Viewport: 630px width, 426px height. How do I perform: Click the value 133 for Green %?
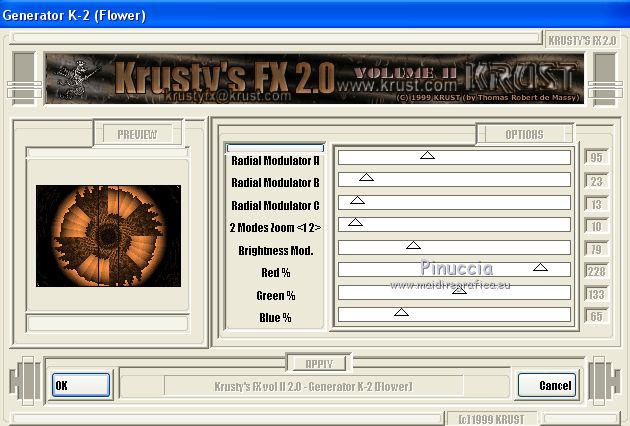(x=596, y=294)
